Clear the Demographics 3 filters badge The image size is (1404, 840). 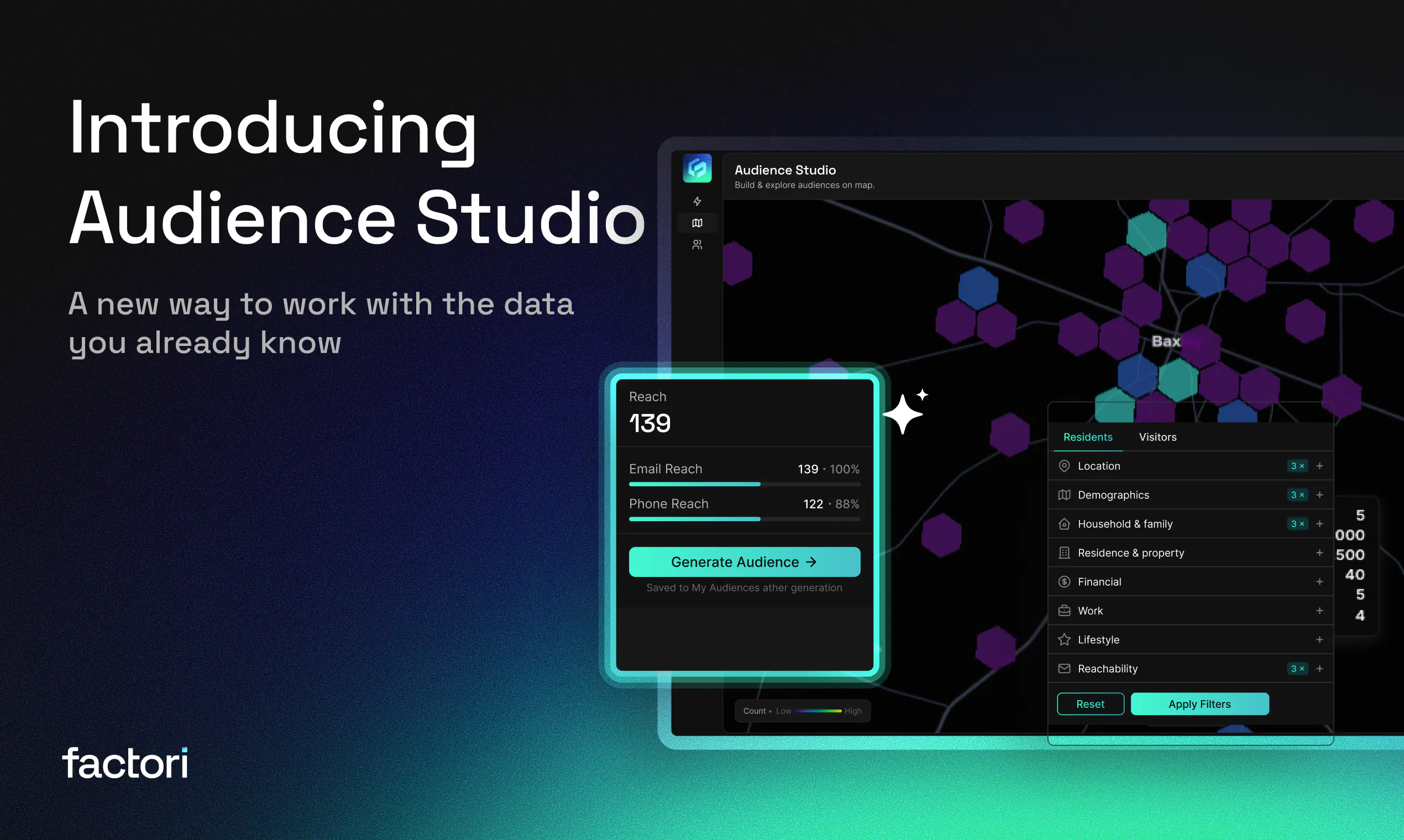(x=1297, y=495)
